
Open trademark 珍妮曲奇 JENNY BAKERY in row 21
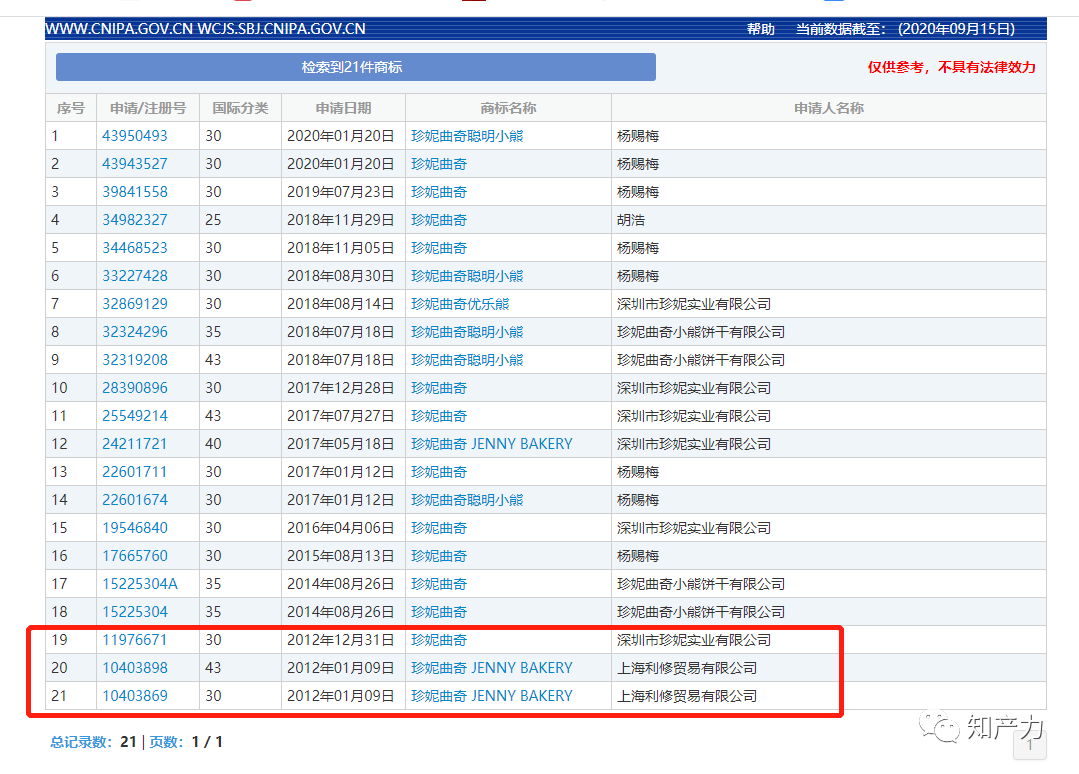coord(491,696)
